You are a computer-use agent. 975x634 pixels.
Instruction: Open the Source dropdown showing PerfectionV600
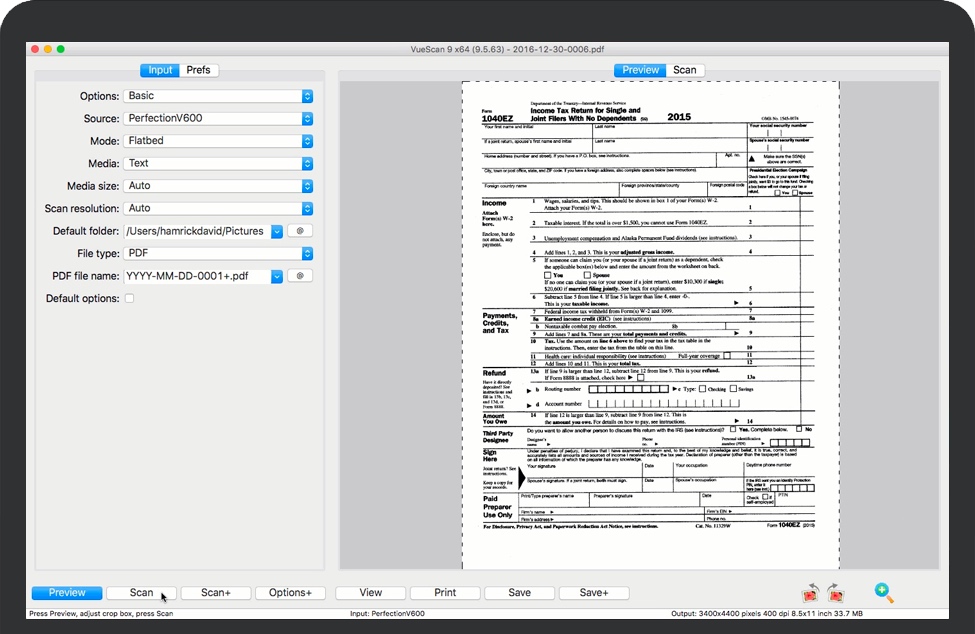point(307,118)
